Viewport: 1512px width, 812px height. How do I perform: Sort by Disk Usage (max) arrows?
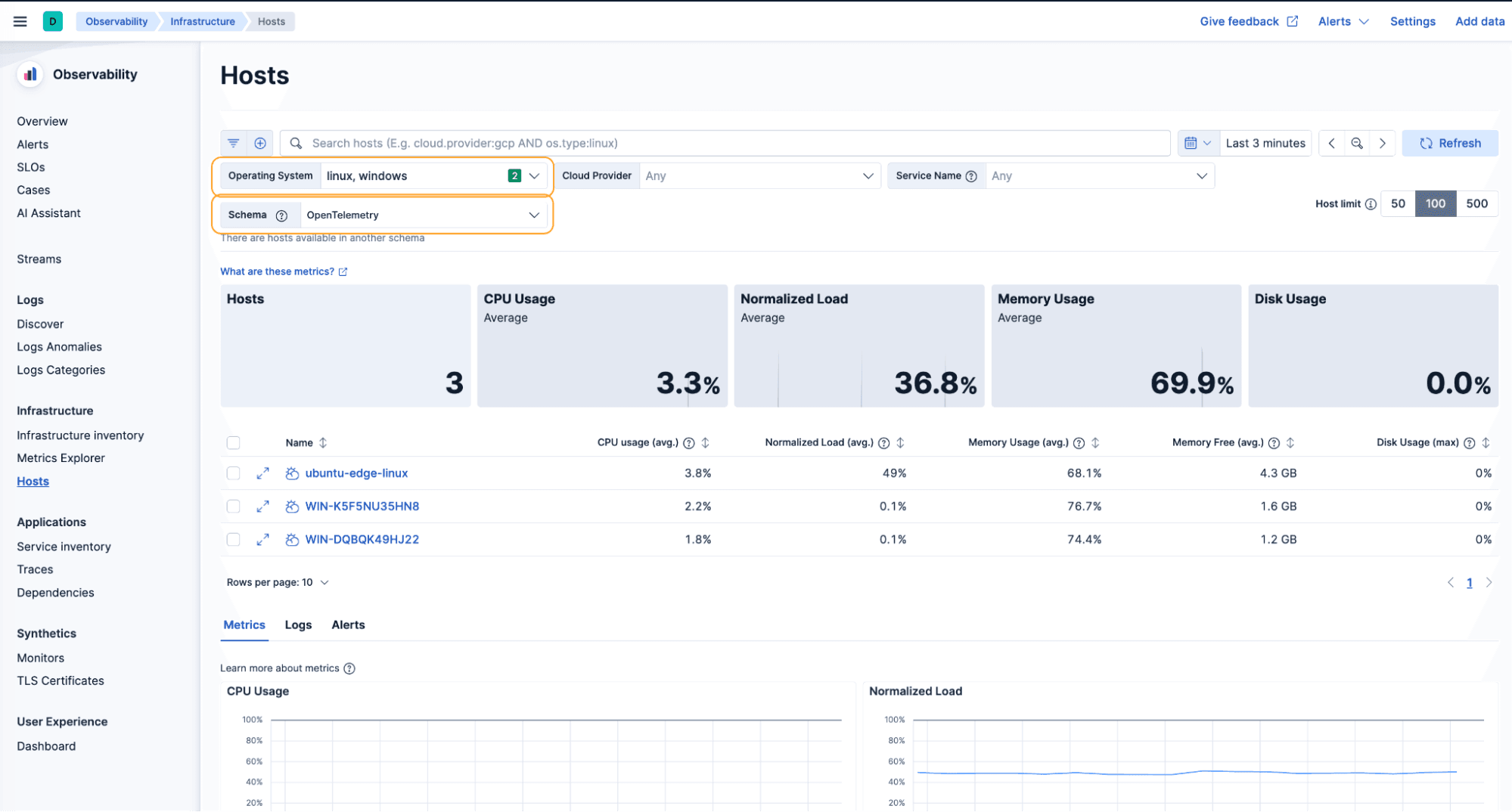click(1486, 443)
